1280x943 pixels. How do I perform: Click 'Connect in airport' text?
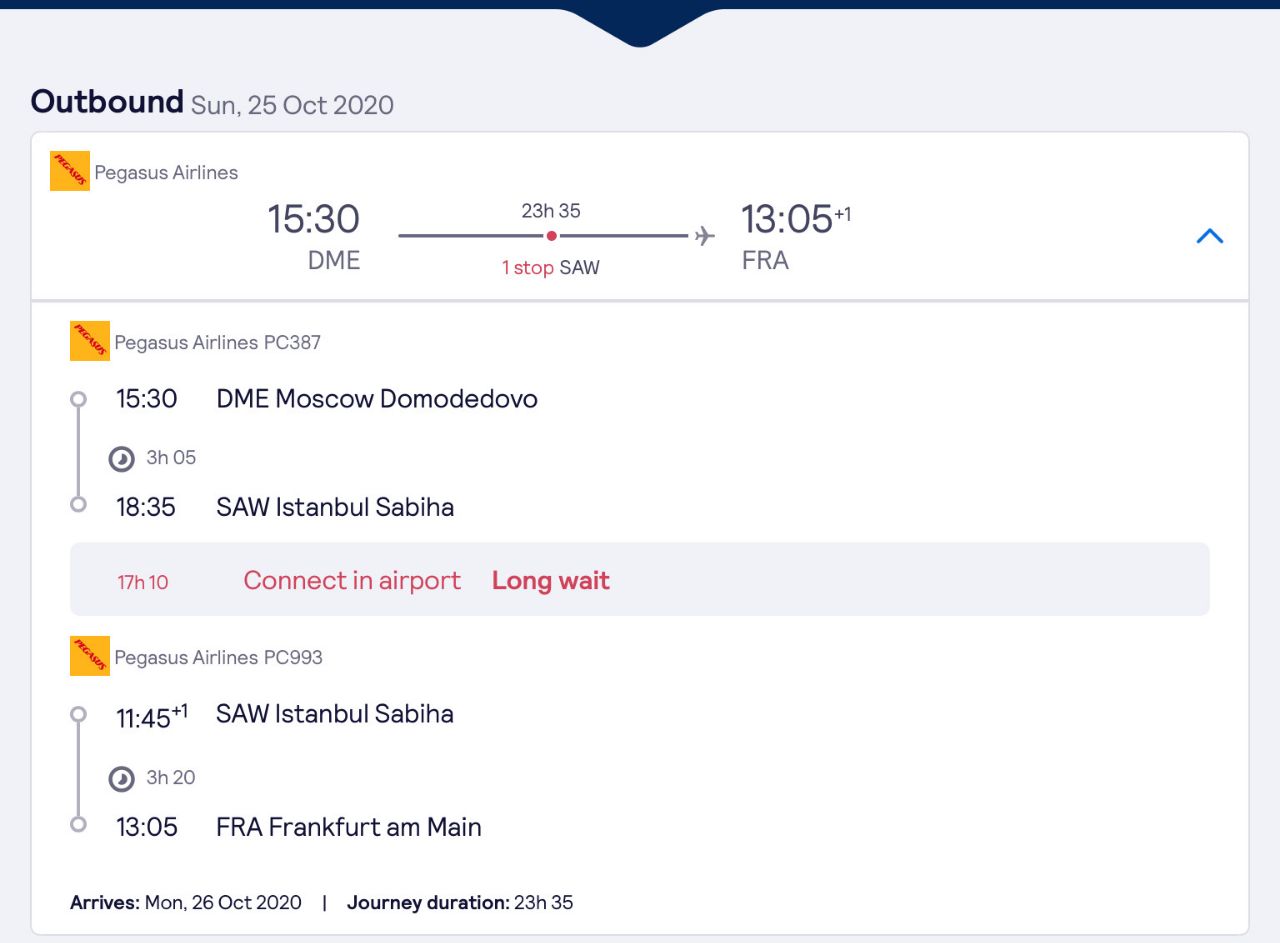(x=352, y=580)
